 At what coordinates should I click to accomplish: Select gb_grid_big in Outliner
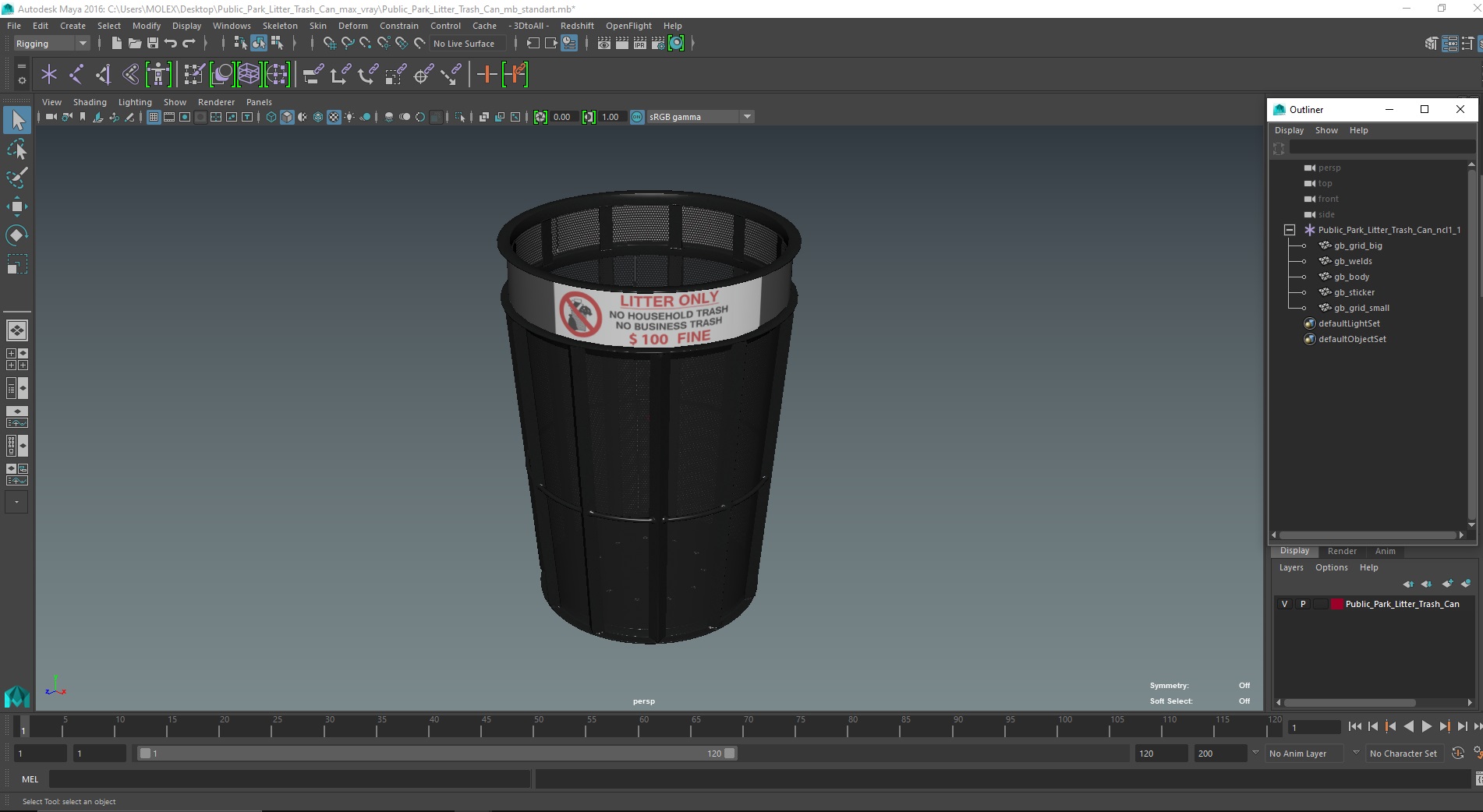click(1357, 245)
